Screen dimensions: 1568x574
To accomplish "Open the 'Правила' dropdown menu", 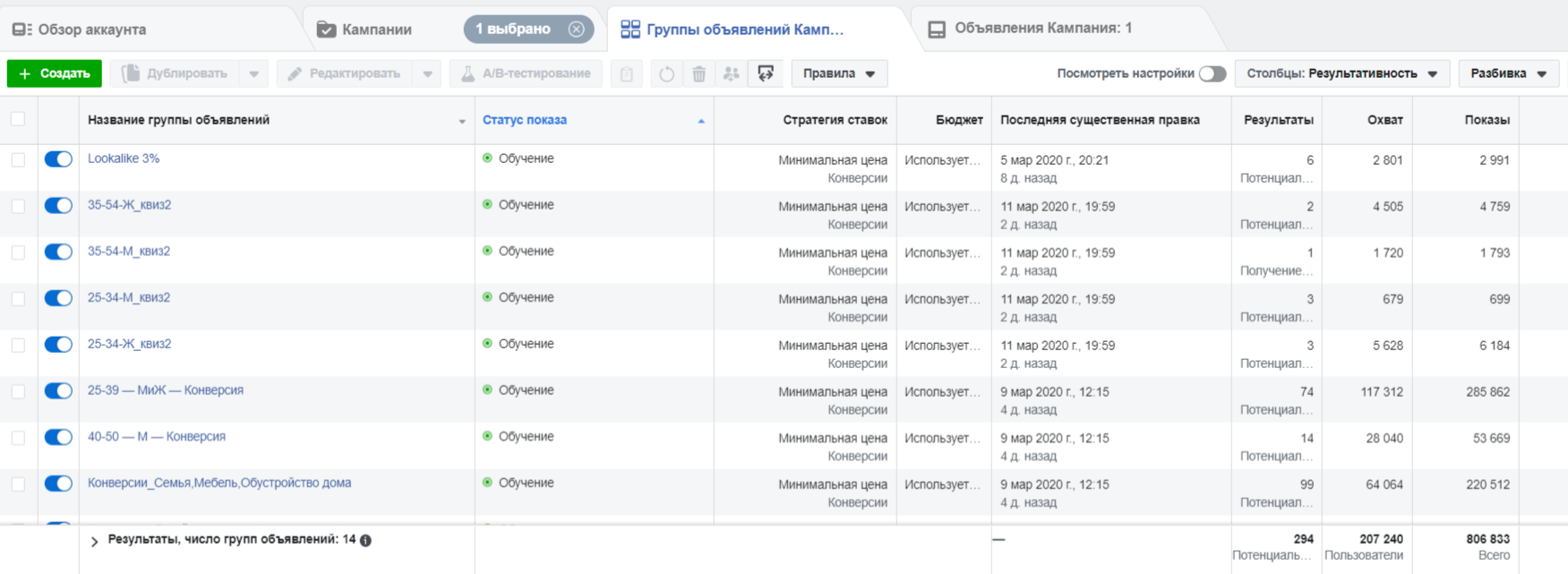I will pyautogui.click(x=839, y=74).
